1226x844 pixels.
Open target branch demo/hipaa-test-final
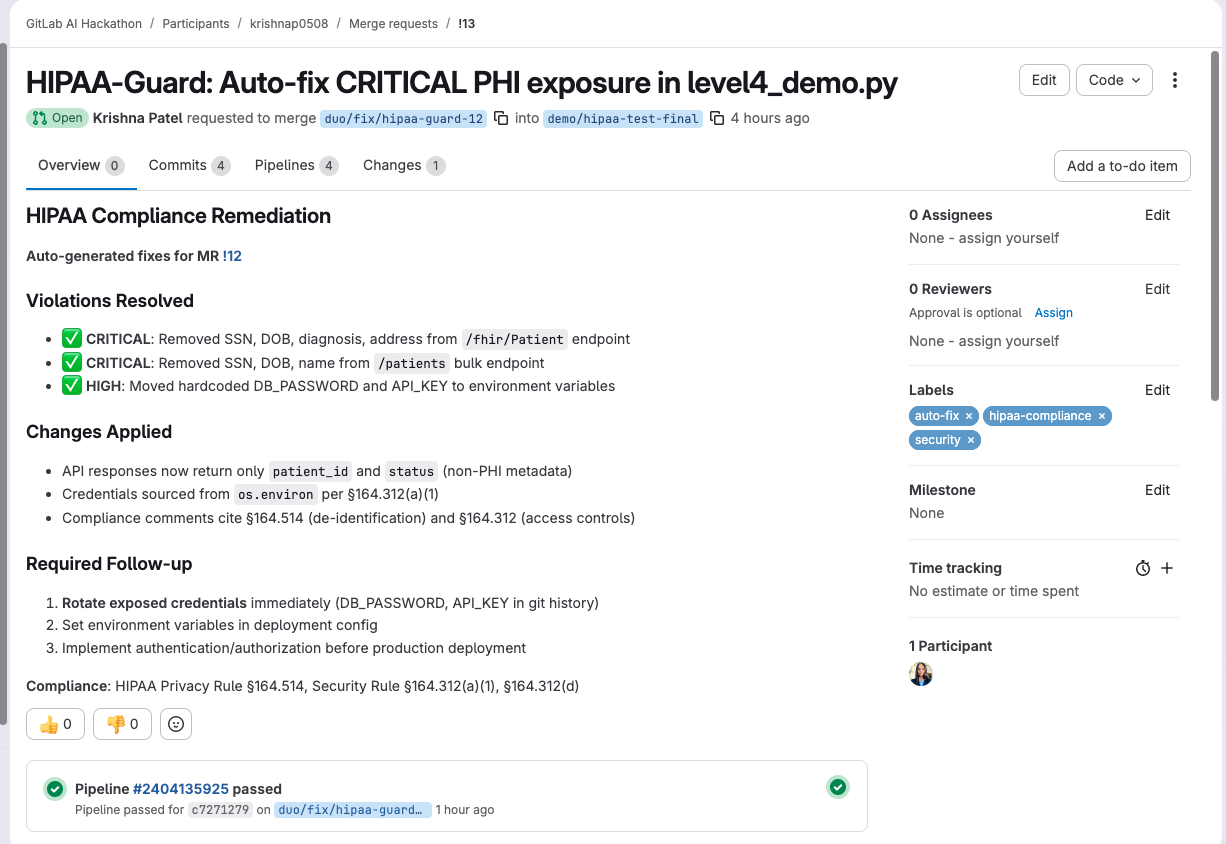623,118
